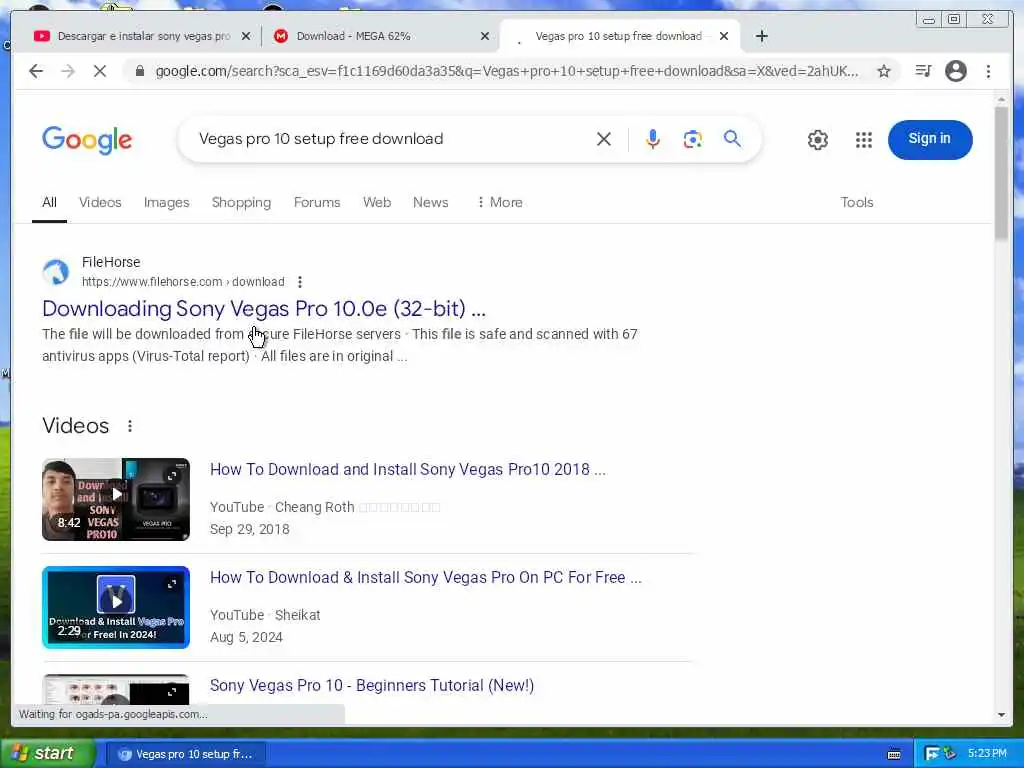Open the media control icon in the toolbar
The image size is (1024, 768).
click(x=923, y=71)
